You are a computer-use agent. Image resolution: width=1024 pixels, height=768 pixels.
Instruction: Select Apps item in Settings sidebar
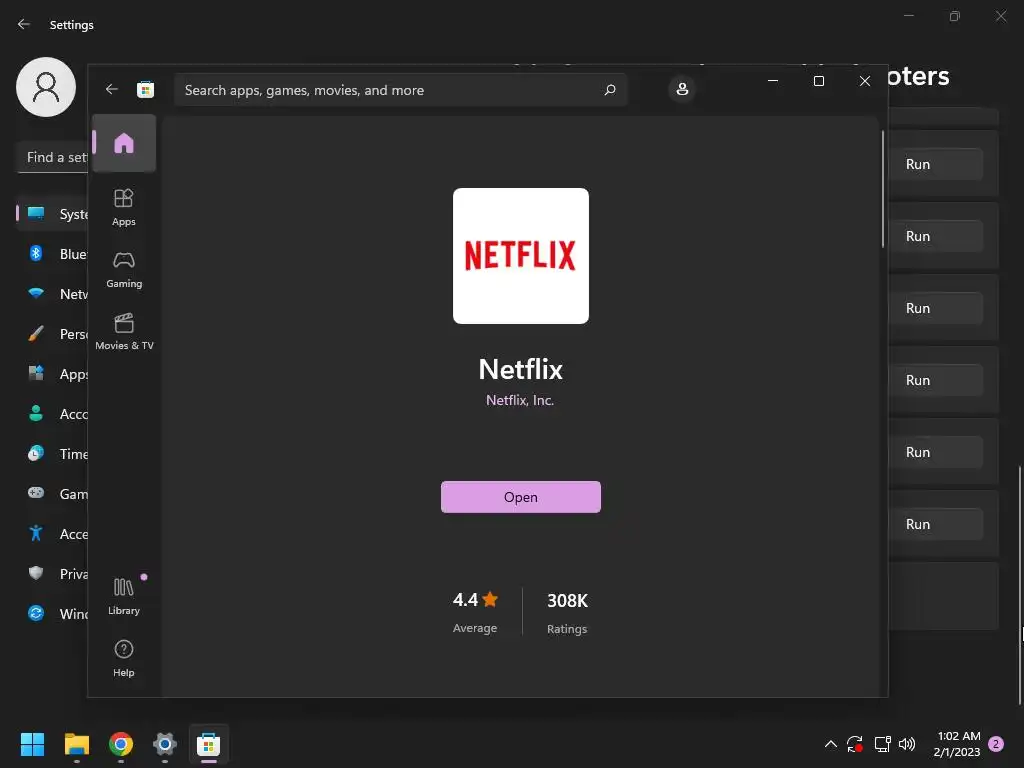click(x=52, y=374)
